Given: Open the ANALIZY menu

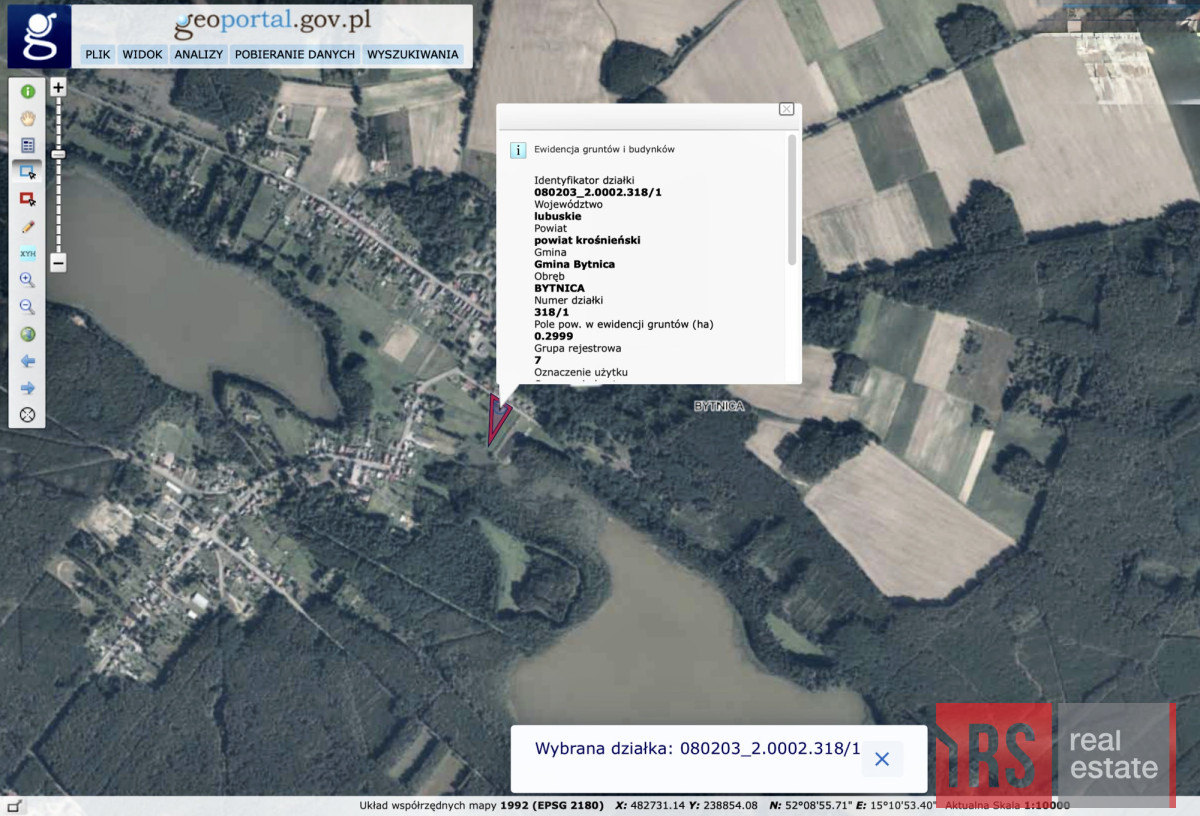Looking at the screenshot, I should 198,54.
